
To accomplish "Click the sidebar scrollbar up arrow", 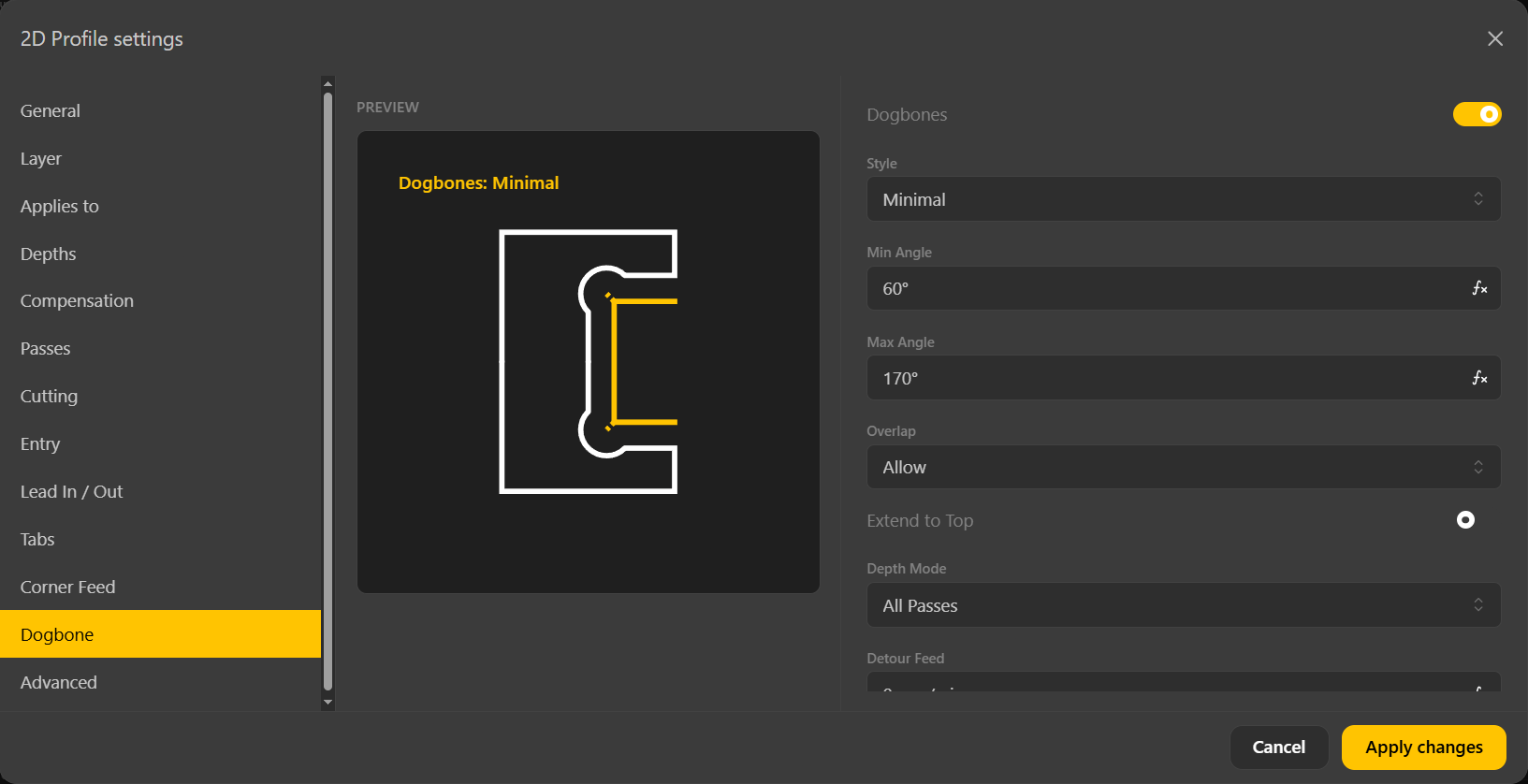I will pyautogui.click(x=327, y=83).
